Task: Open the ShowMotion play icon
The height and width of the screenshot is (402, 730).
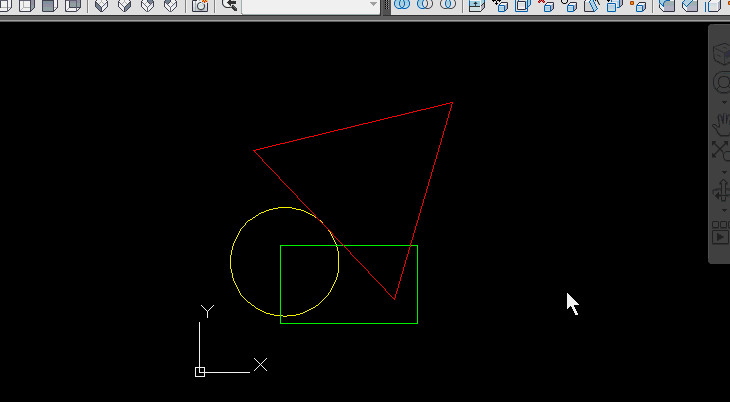Action: [722, 232]
